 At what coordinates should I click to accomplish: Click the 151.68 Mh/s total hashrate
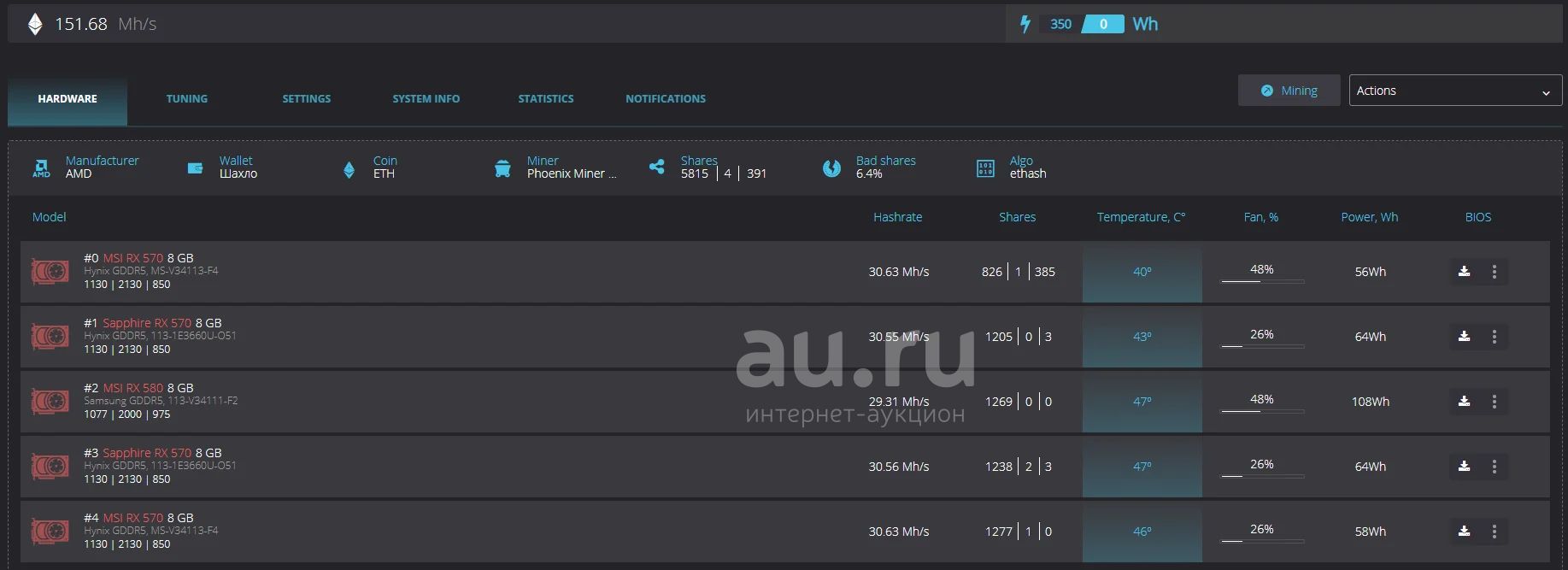tap(106, 24)
